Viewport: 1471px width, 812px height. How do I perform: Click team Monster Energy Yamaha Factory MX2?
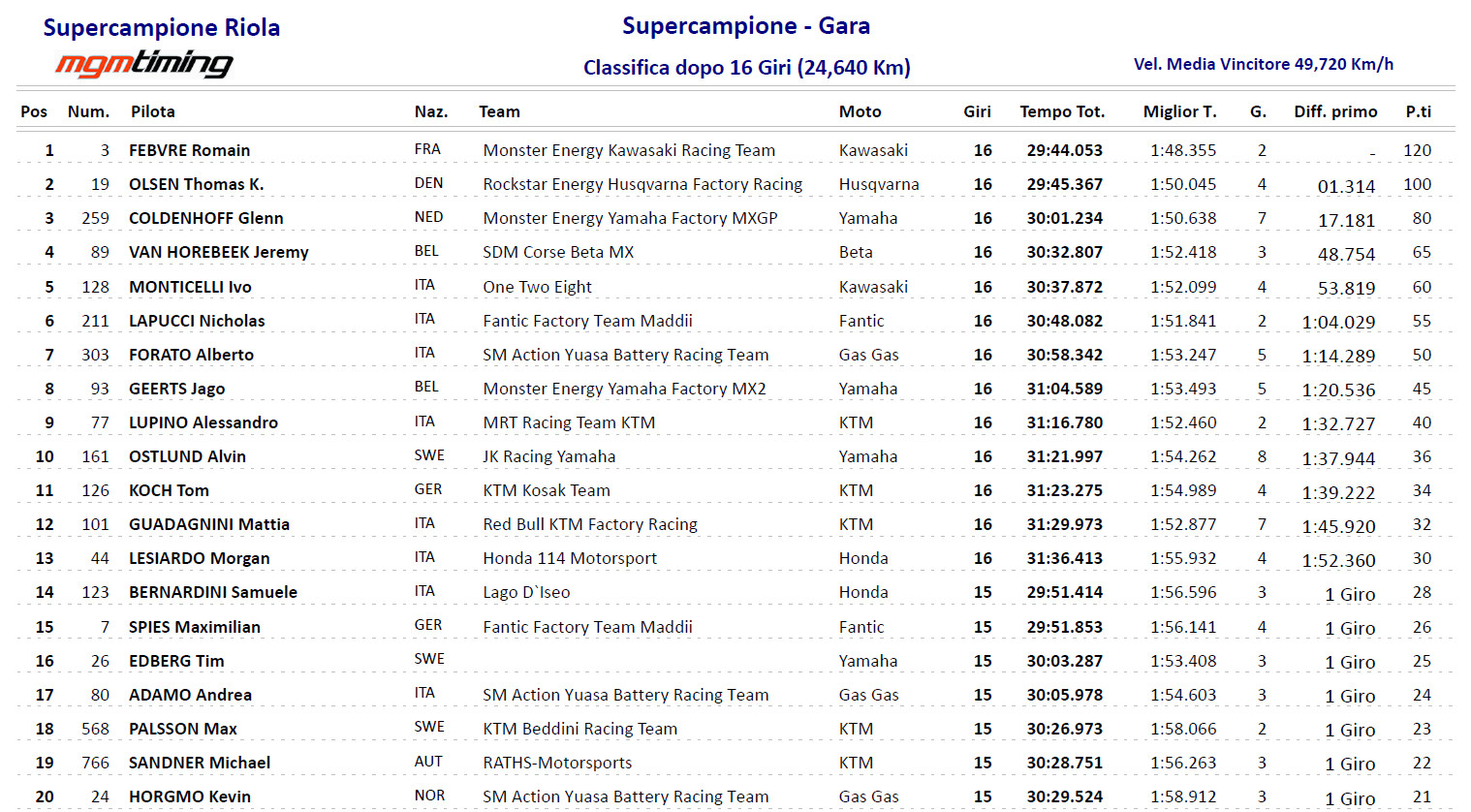coord(624,389)
